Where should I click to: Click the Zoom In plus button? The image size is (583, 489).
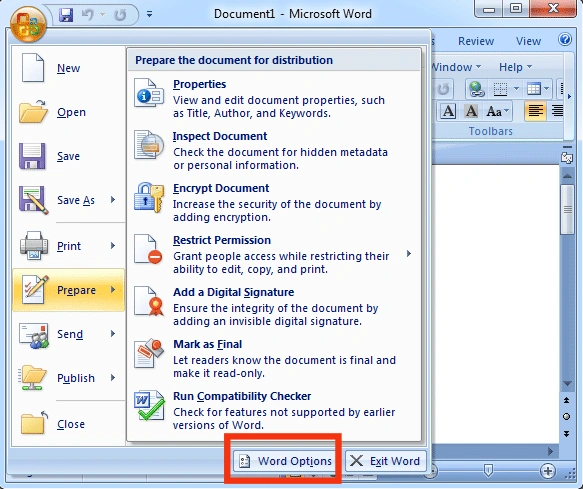pos(548,471)
